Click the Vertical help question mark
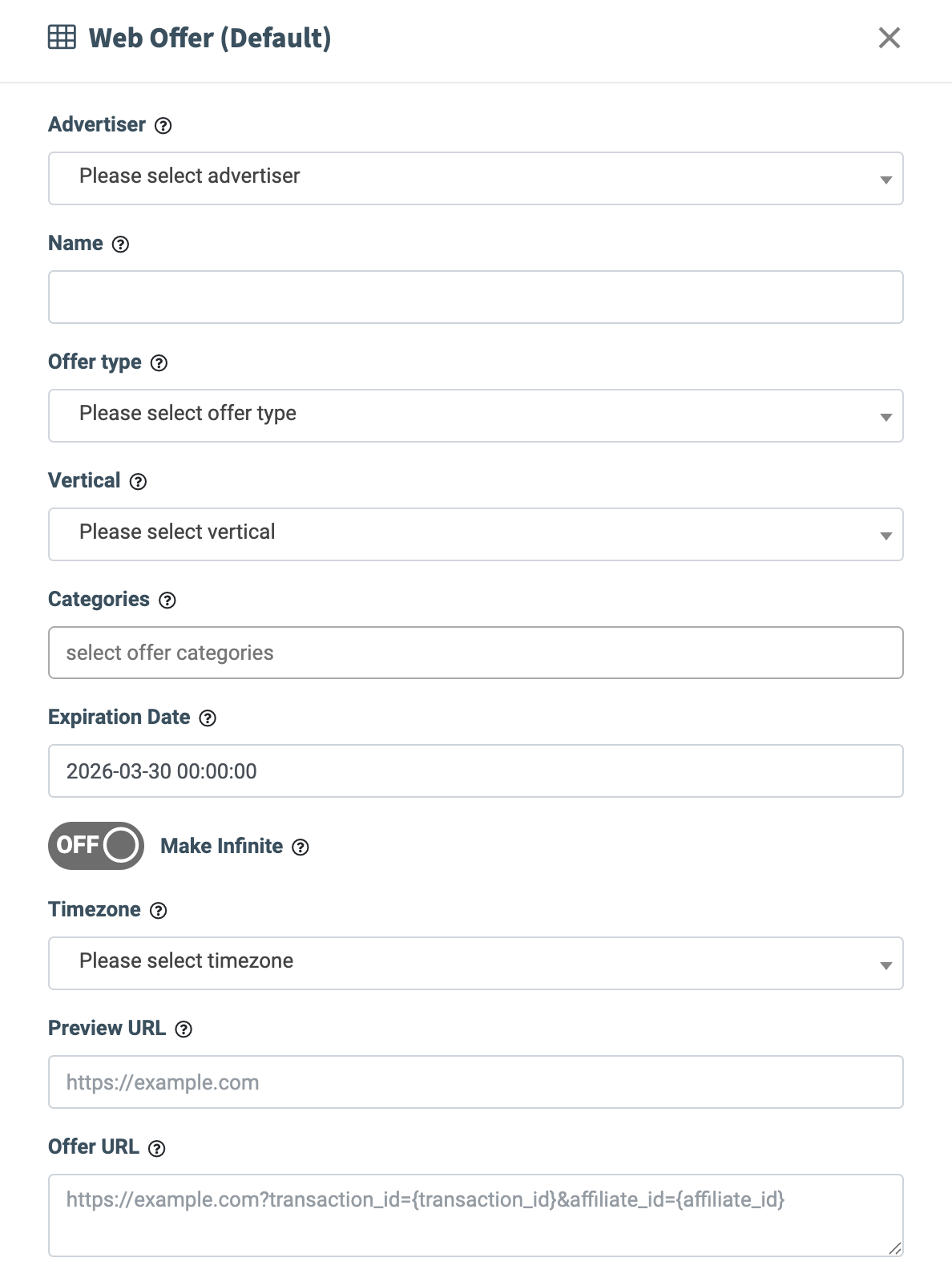Screen dimensions: 952x1278 pyautogui.click(x=139, y=482)
